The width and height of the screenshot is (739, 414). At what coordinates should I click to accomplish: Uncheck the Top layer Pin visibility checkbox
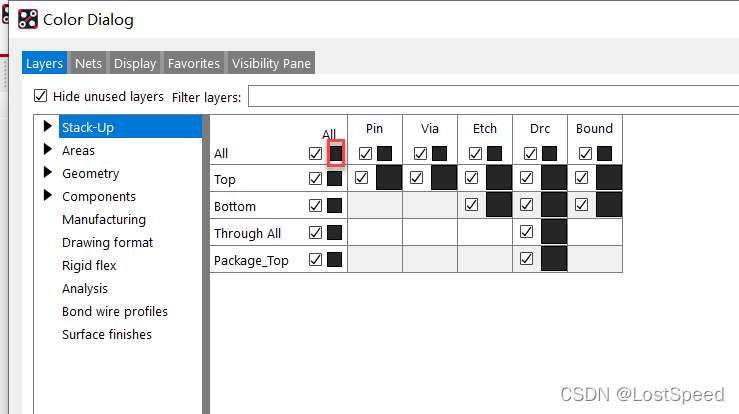[361, 178]
